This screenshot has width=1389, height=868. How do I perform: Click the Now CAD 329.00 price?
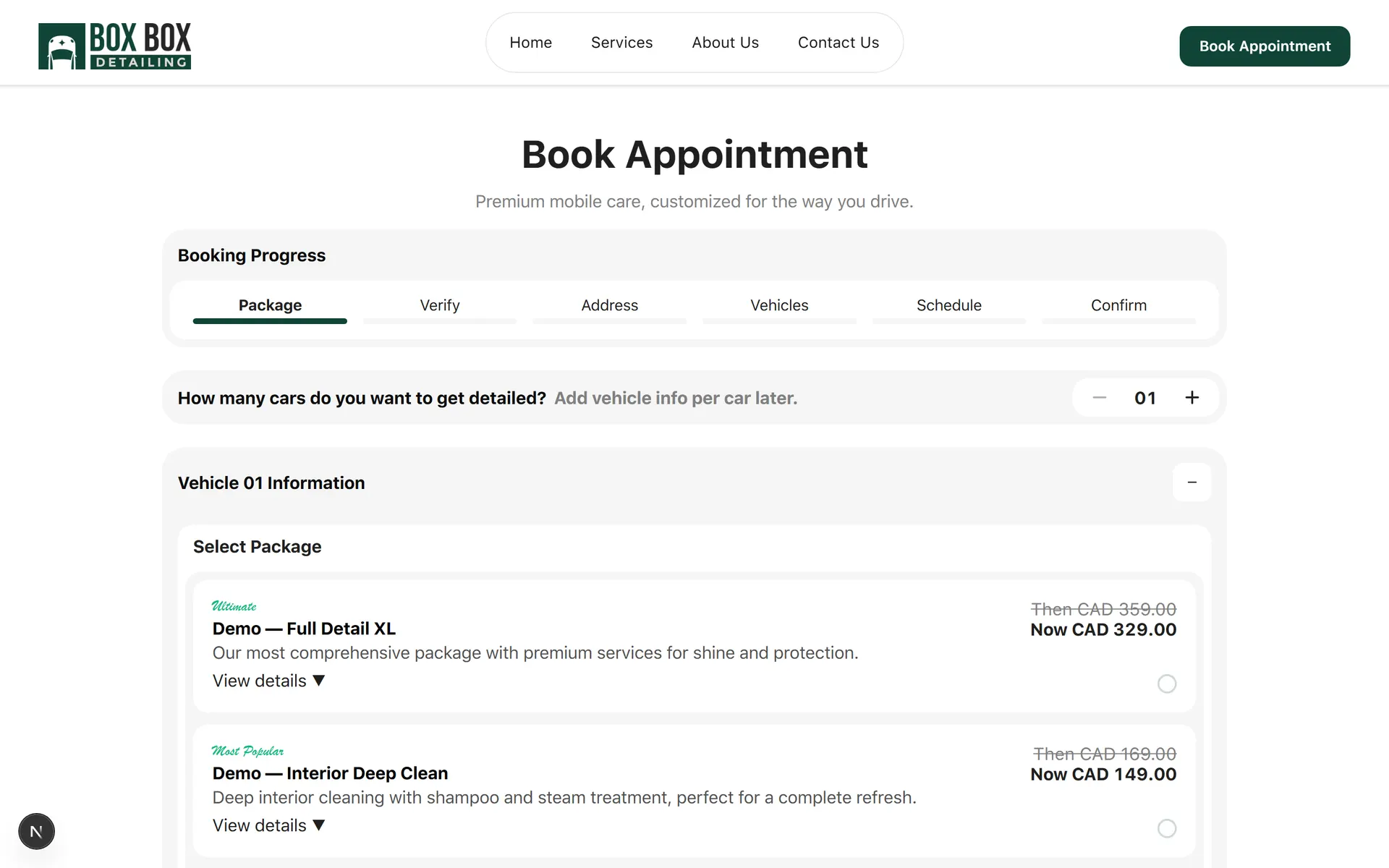1103,629
